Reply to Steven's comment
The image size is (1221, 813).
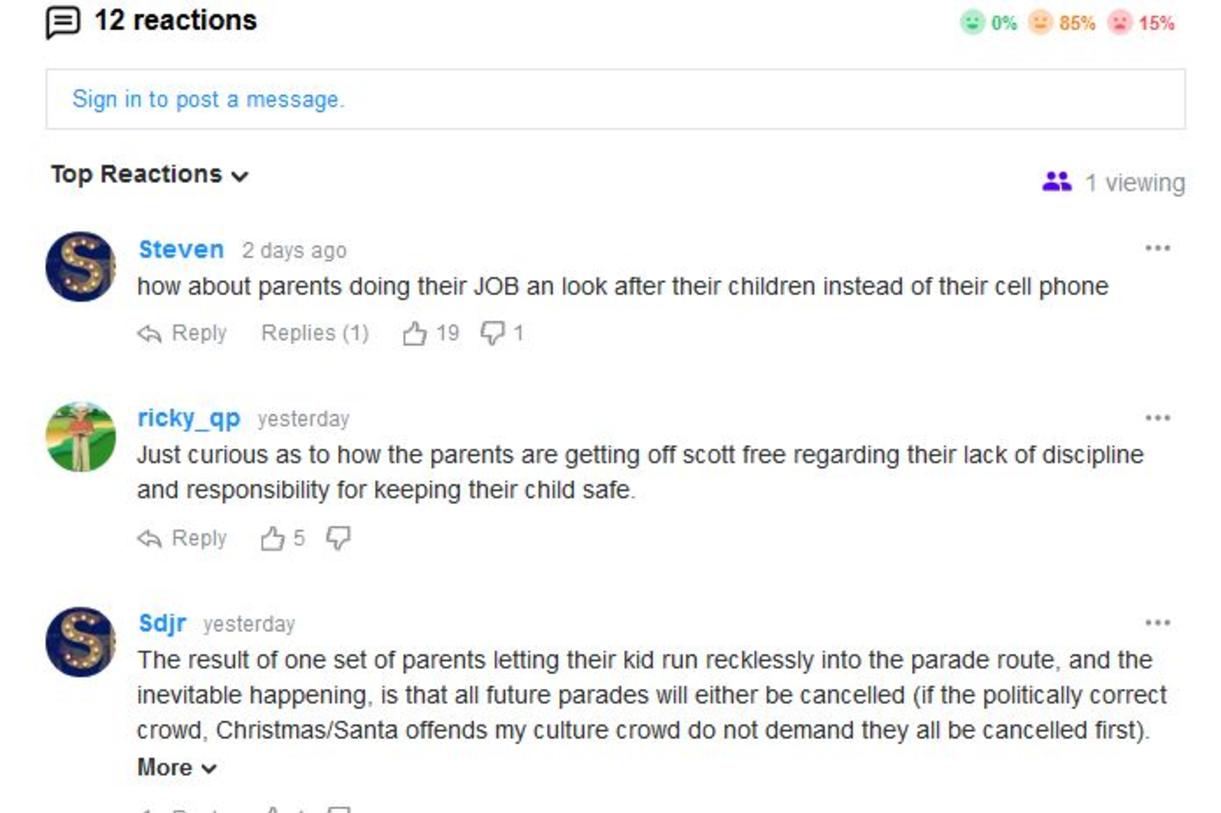182,333
